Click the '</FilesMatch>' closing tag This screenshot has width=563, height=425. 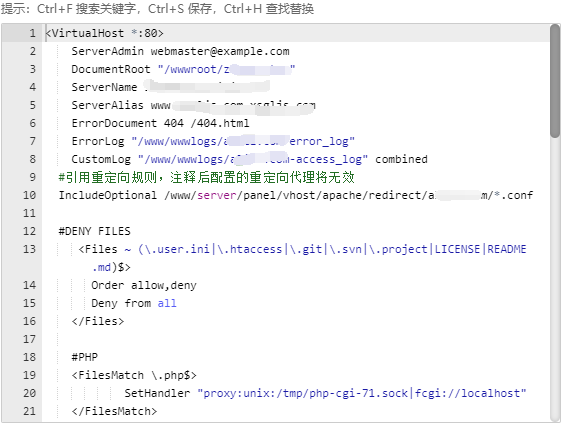(114, 411)
